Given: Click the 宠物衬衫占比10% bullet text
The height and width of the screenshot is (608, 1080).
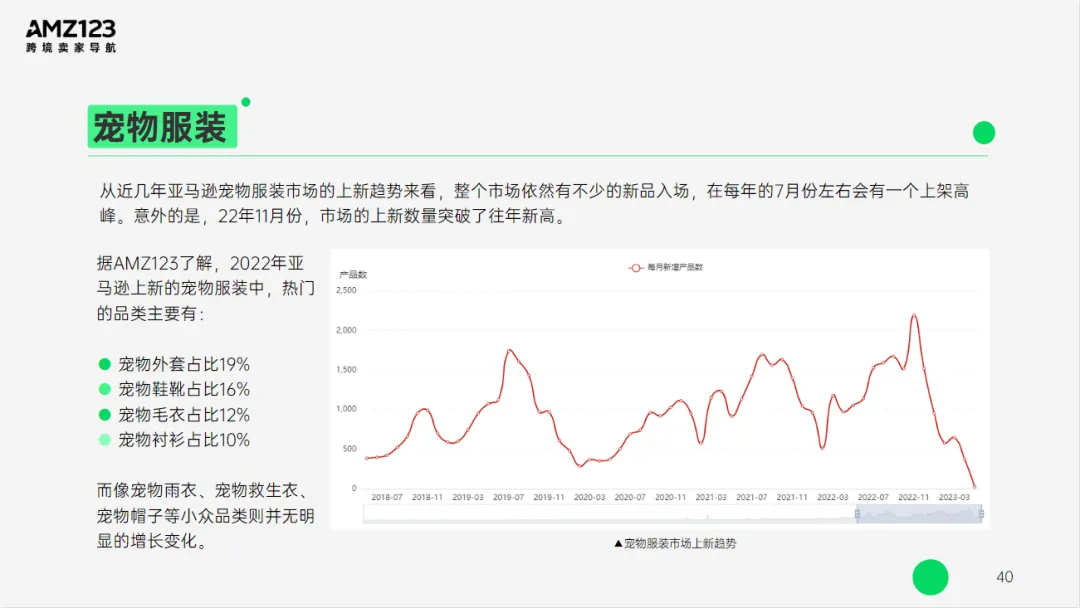Looking at the screenshot, I should pyautogui.click(x=184, y=440).
